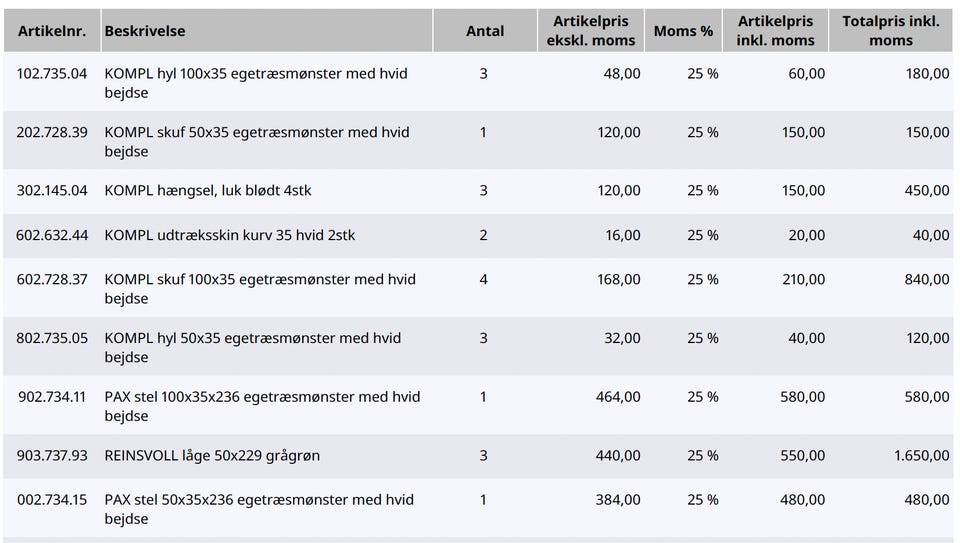Click the total price 1.650,00
960x543 pixels.
921,456
